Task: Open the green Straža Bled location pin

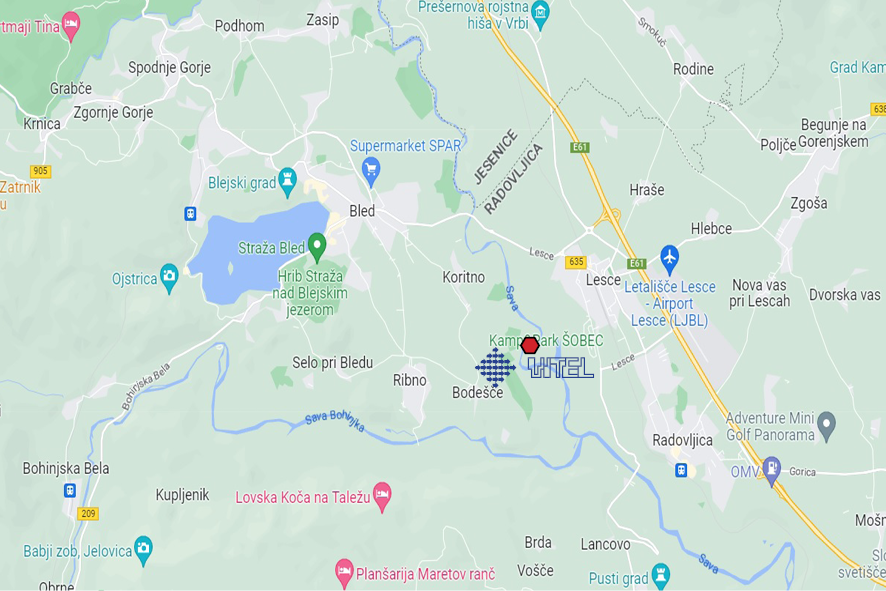Action: click(317, 246)
